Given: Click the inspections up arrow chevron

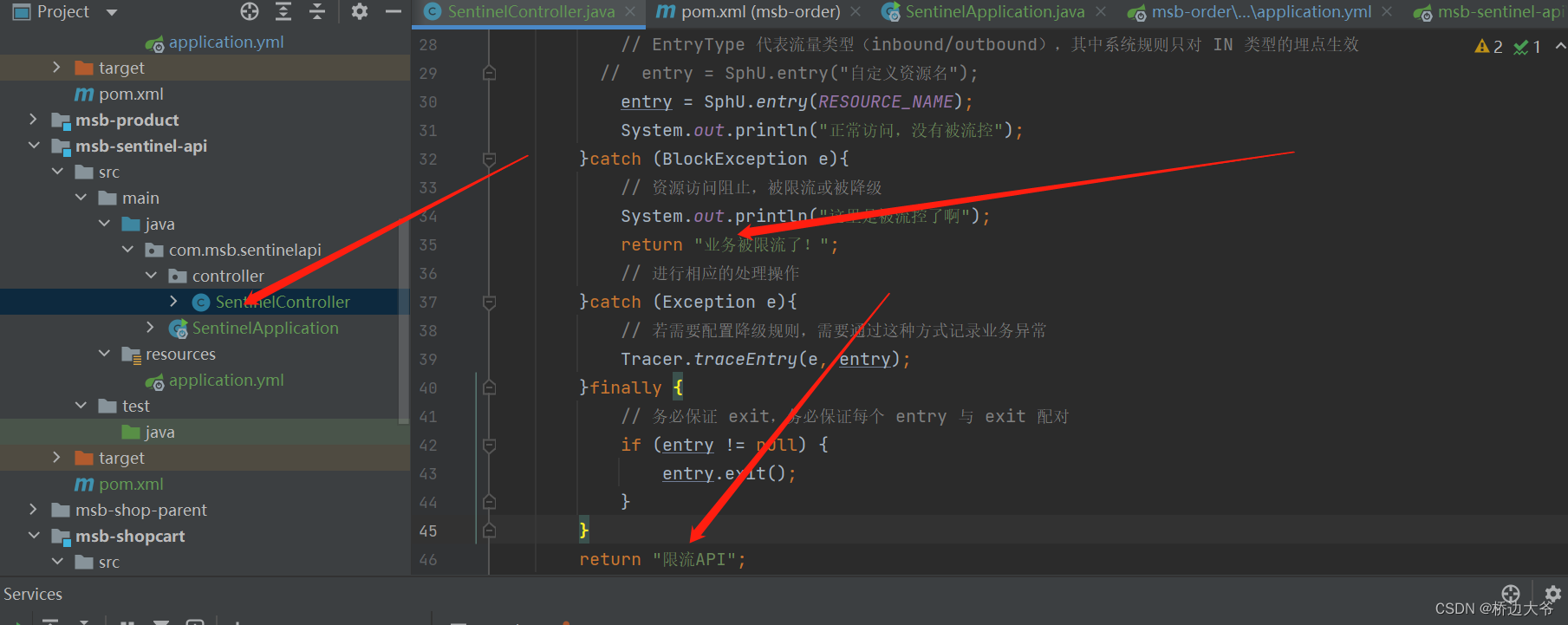Looking at the screenshot, I should pos(1560,46).
